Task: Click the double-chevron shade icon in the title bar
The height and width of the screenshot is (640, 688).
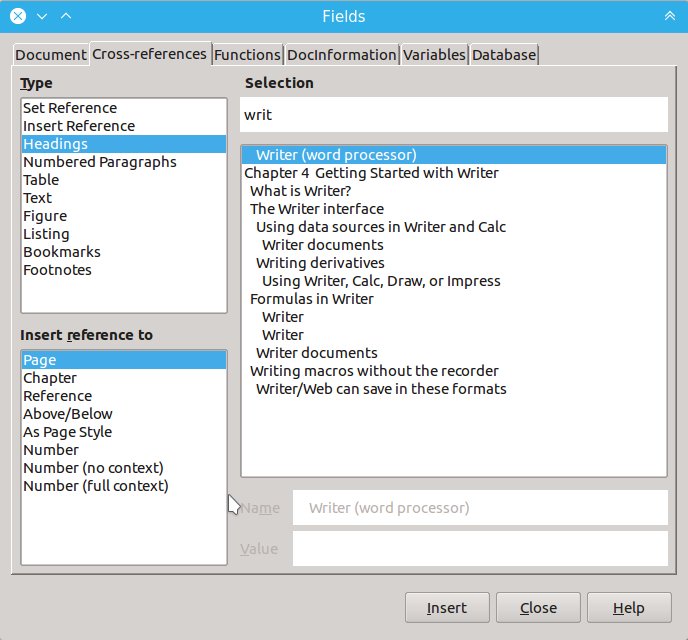Action: coord(670,16)
